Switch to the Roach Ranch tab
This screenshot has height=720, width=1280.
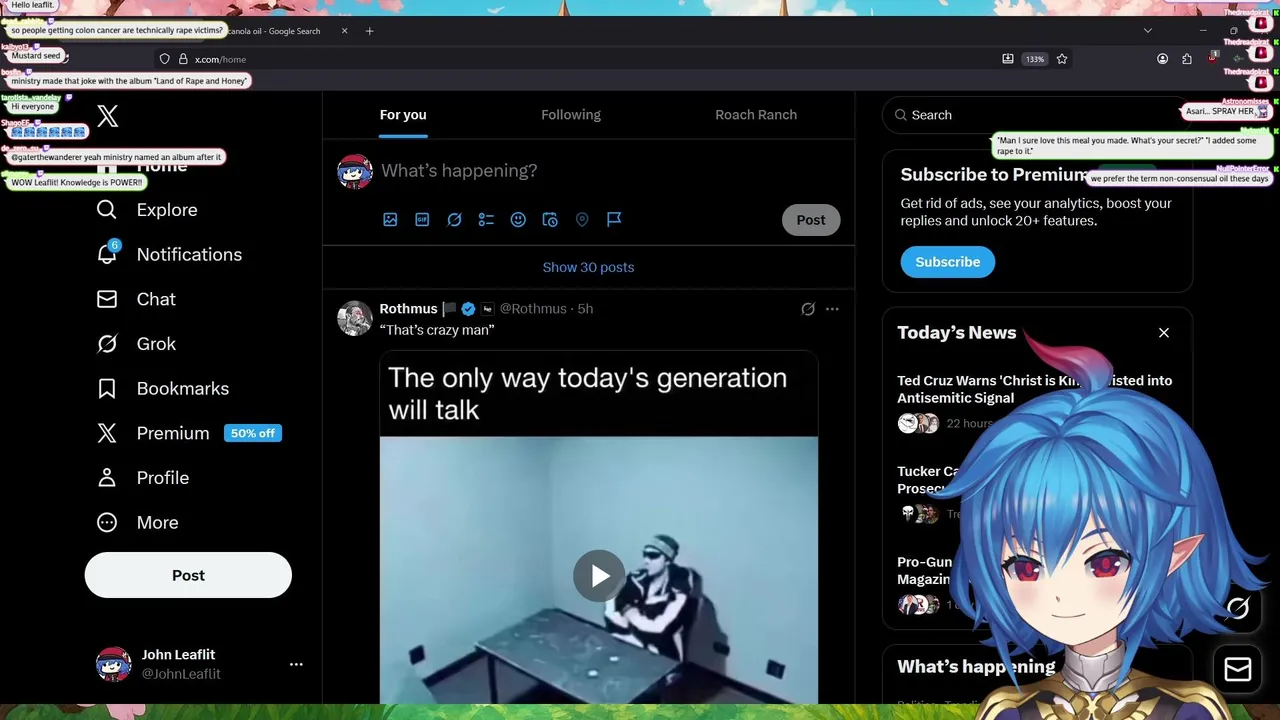[x=756, y=114]
